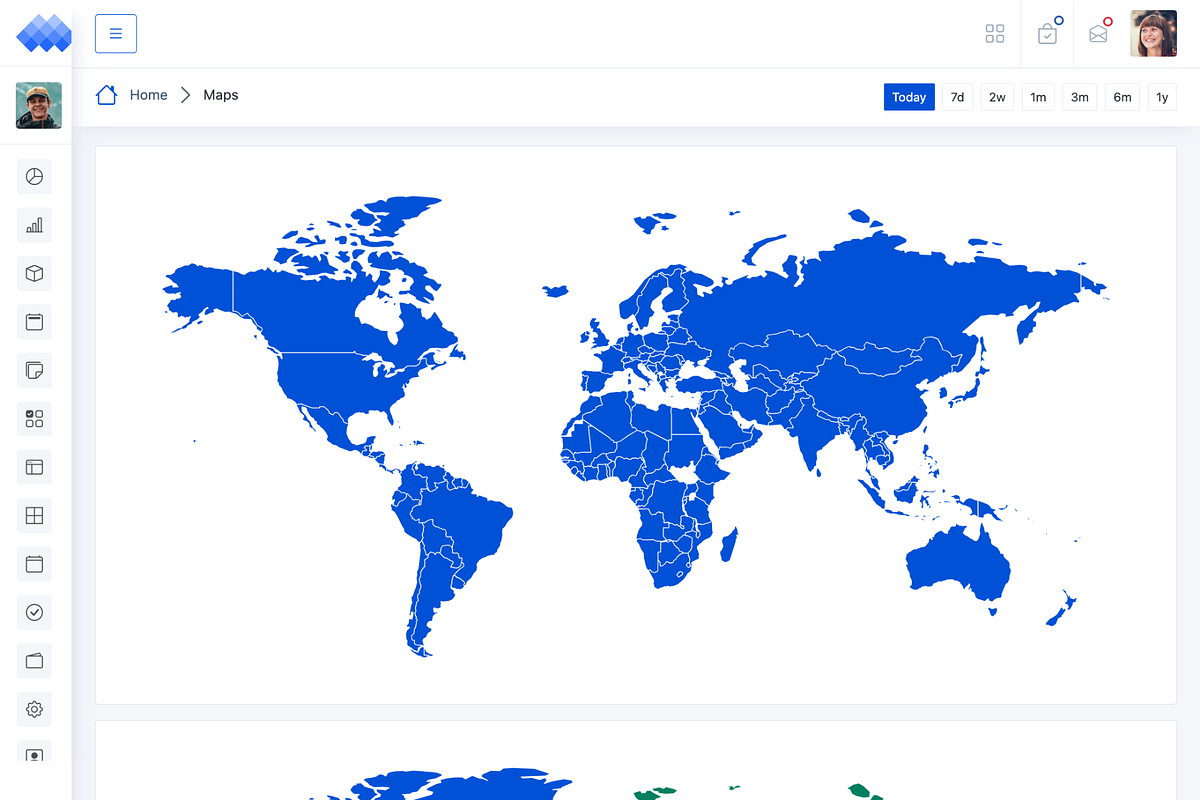Open the contact card icon at sidebar bottom
The height and width of the screenshot is (800, 1200).
[x=35, y=752]
